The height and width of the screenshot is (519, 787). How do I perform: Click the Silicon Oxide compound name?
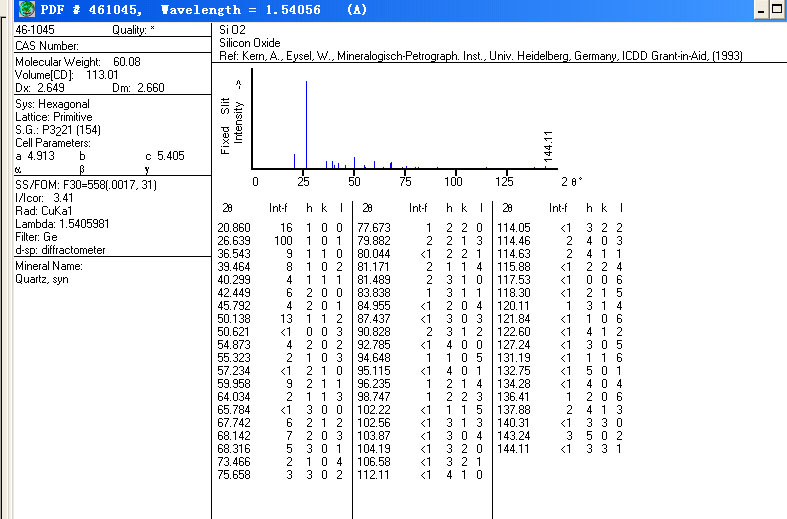pyautogui.click(x=249, y=43)
